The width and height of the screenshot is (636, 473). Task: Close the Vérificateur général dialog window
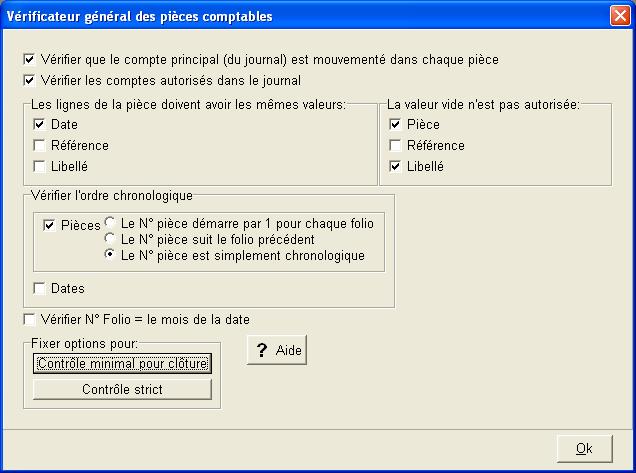point(619,16)
